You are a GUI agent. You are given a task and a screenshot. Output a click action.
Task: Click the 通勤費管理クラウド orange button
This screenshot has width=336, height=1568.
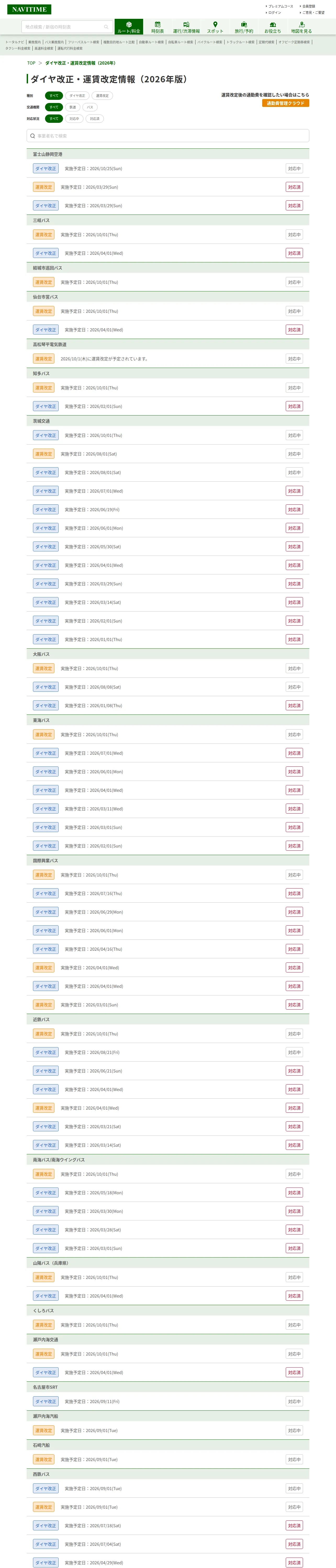285,103
